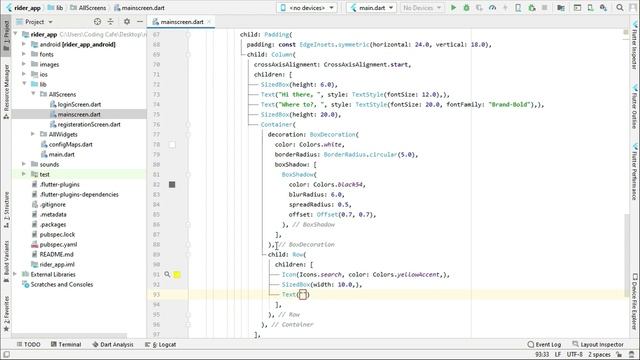This screenshot has height=360, width=640.
Task: Open the disabled No Devices dropdown
Action: tap(422, 8)
